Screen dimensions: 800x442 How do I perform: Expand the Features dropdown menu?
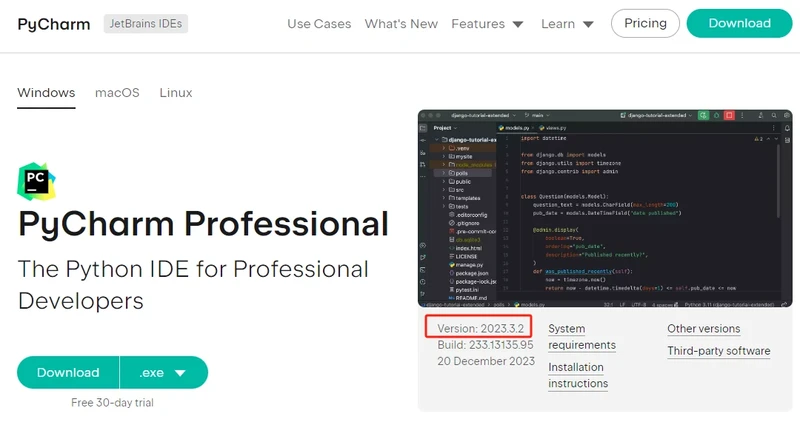pyautogui.click(x=487, y=24)
